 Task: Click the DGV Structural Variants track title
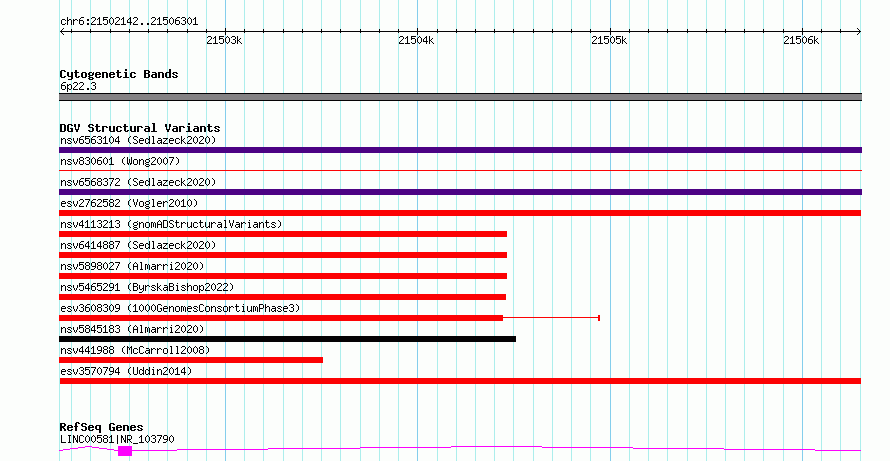(140, 128)
